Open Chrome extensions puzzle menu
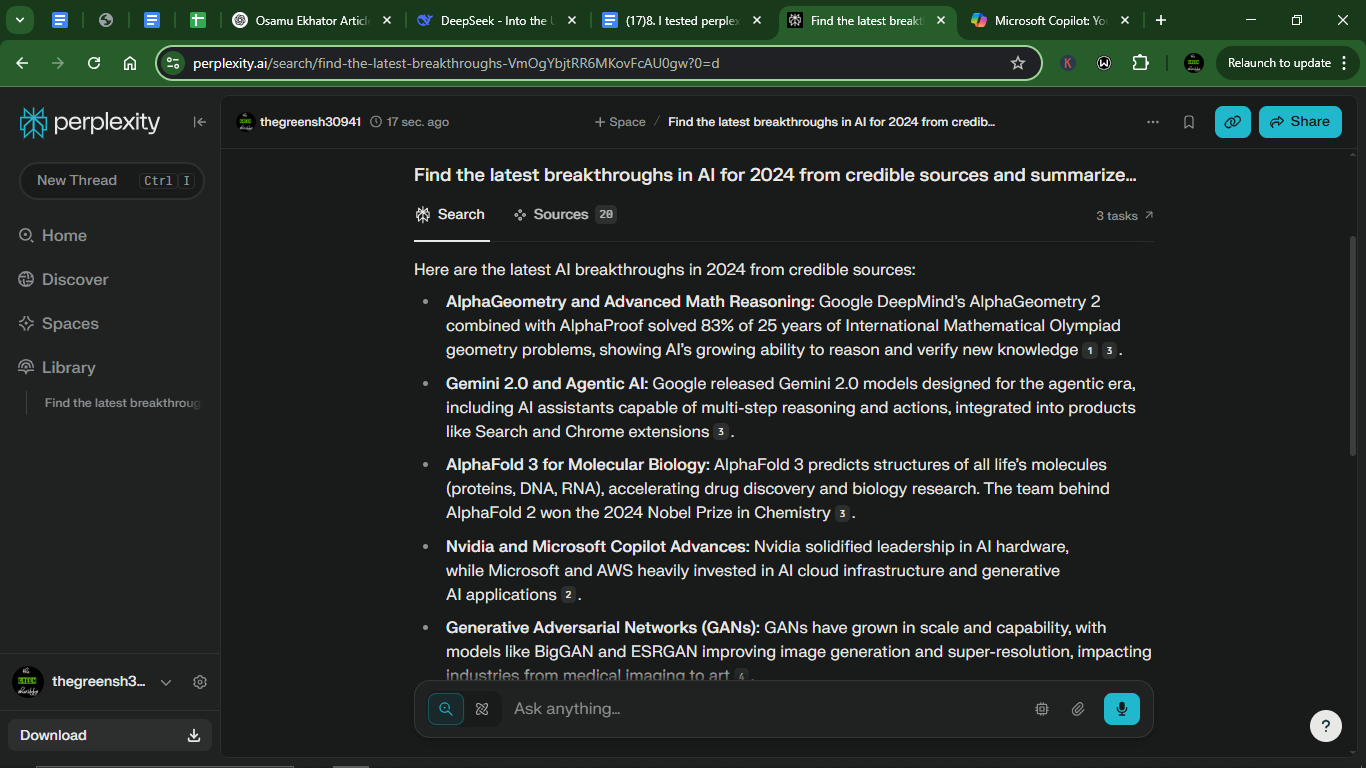 coord(1140,63)
